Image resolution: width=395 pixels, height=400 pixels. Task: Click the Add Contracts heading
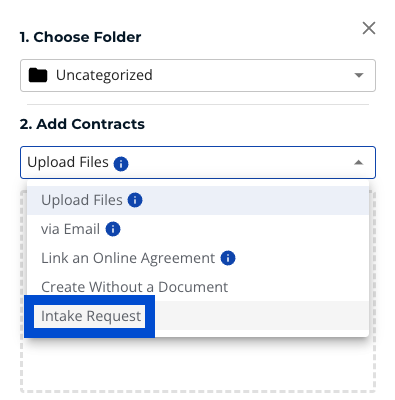pos(82,124)
